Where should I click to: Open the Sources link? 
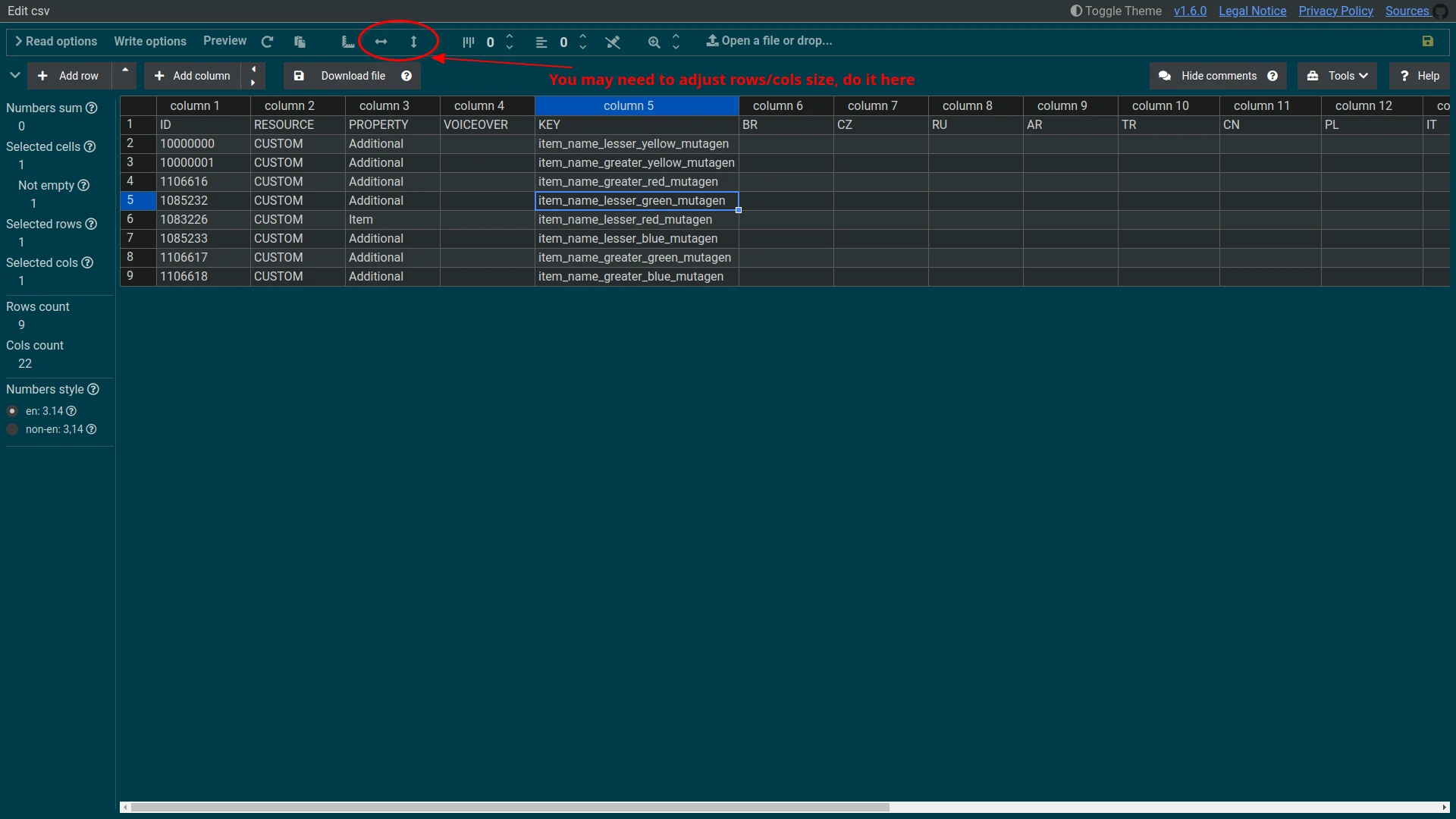click(1407, 11)
